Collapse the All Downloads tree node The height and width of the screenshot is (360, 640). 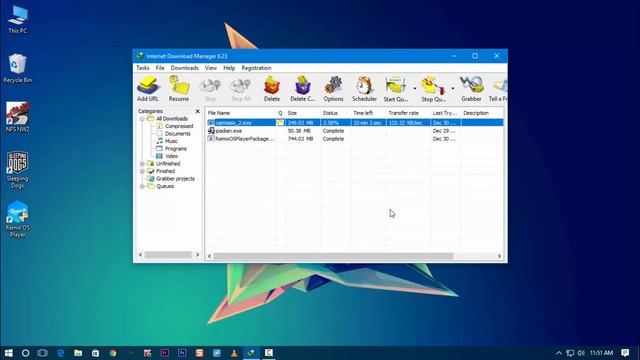[x=142, y=119]
